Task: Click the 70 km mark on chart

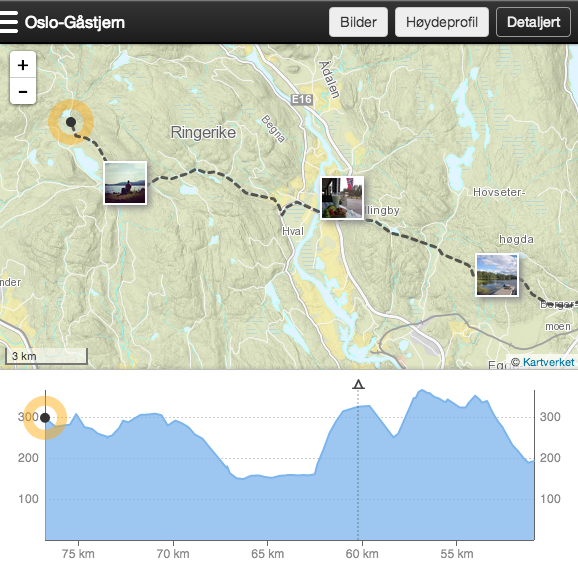Action: (x=173, y=554)
